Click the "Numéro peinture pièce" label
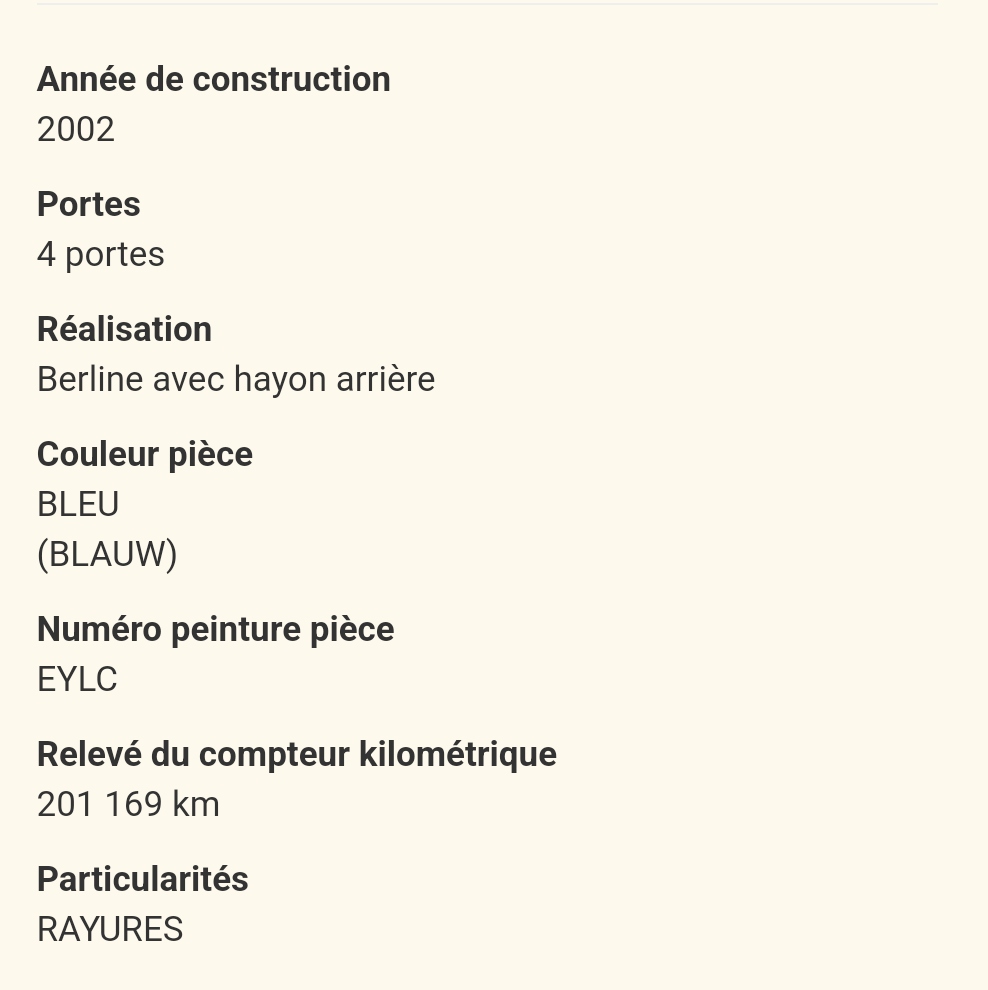Viewport: 988px width, 990px height. 215,629
